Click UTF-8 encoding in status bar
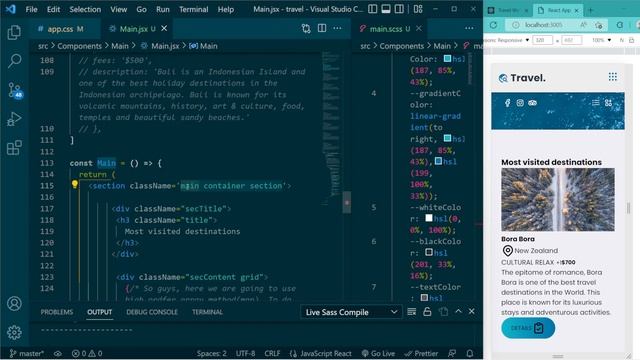 coord(245,353)
